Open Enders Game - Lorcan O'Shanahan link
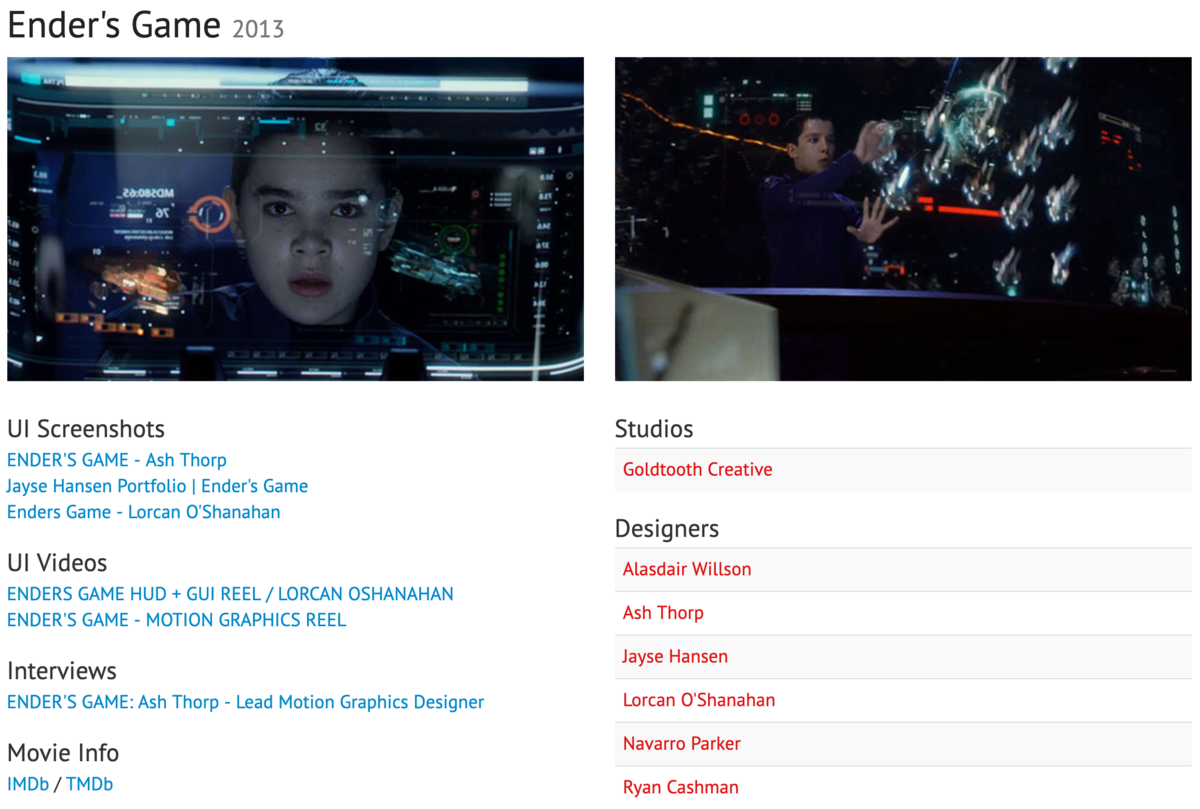This screenshot has height=809, width=1200. tap(143, 512)
